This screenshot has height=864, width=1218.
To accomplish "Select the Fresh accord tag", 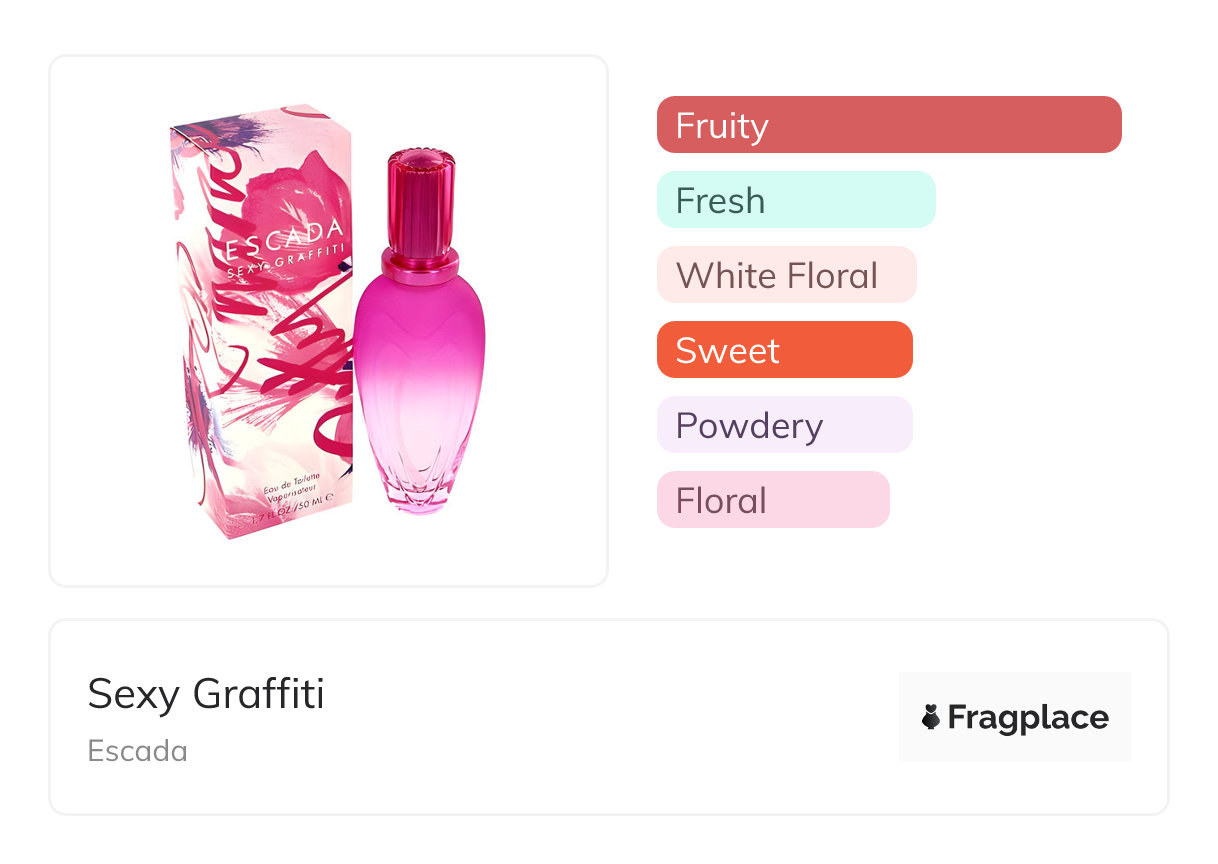I will click(796, 199).
